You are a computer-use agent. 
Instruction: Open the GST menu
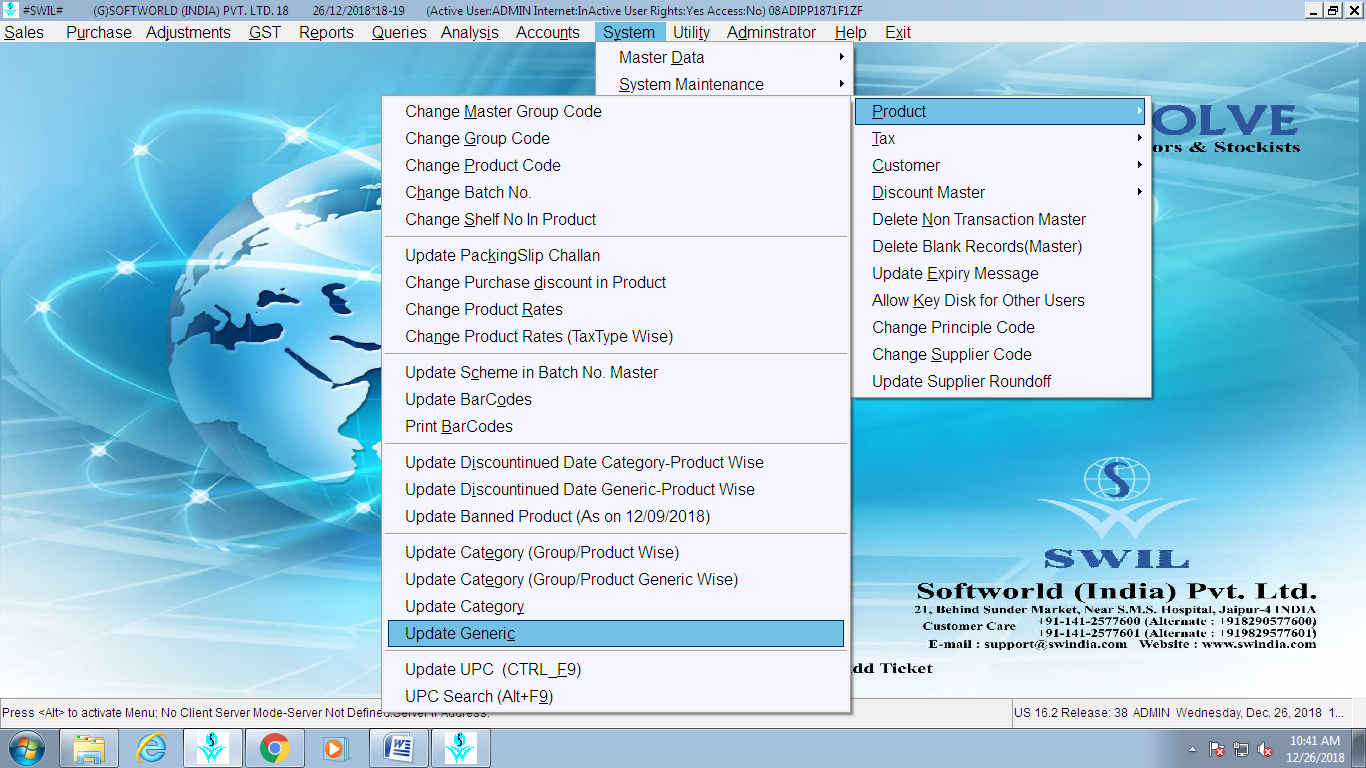[x=265, y=32]
